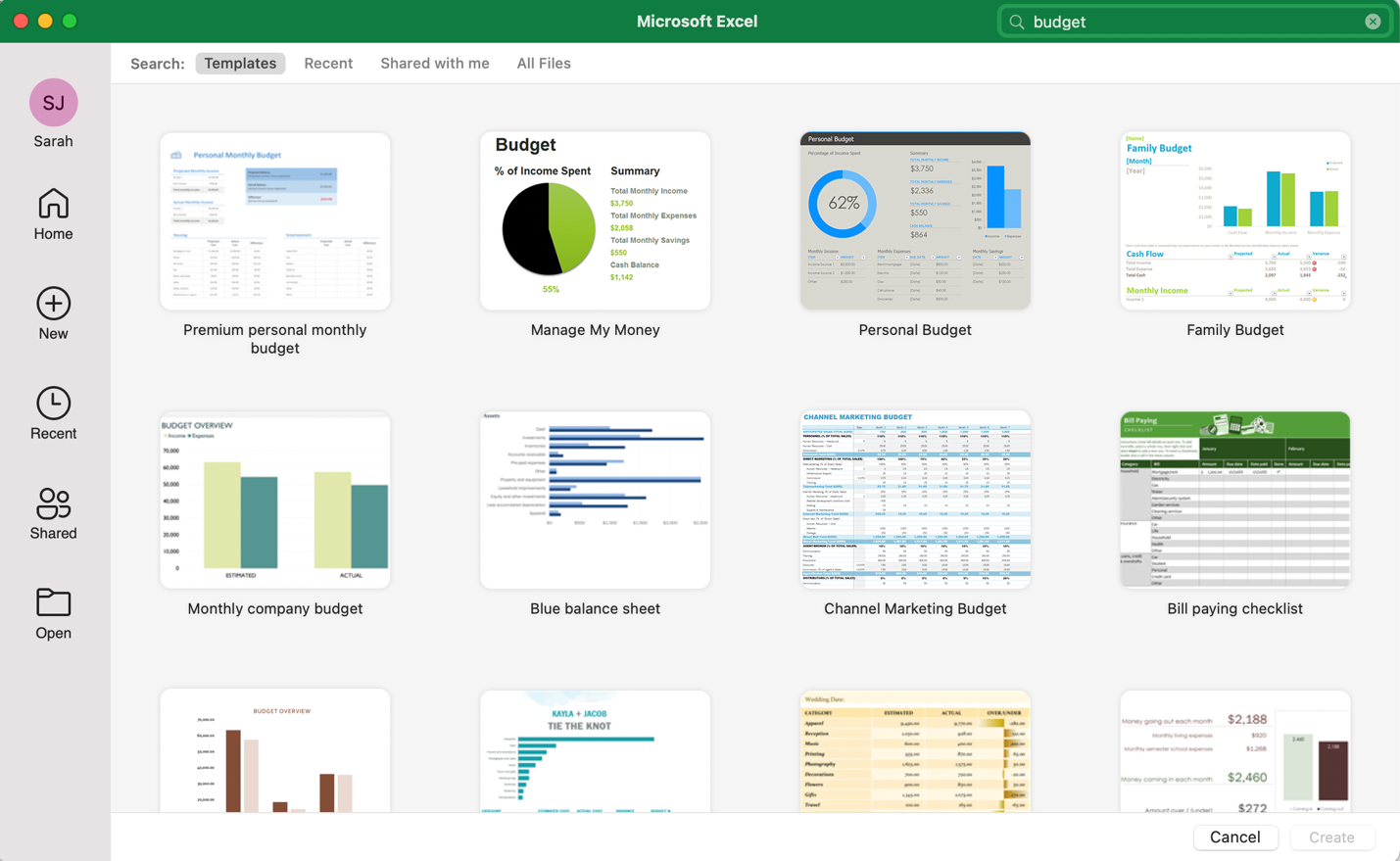
Task: Switch to the Recent search filter tab
Action: 328,64
